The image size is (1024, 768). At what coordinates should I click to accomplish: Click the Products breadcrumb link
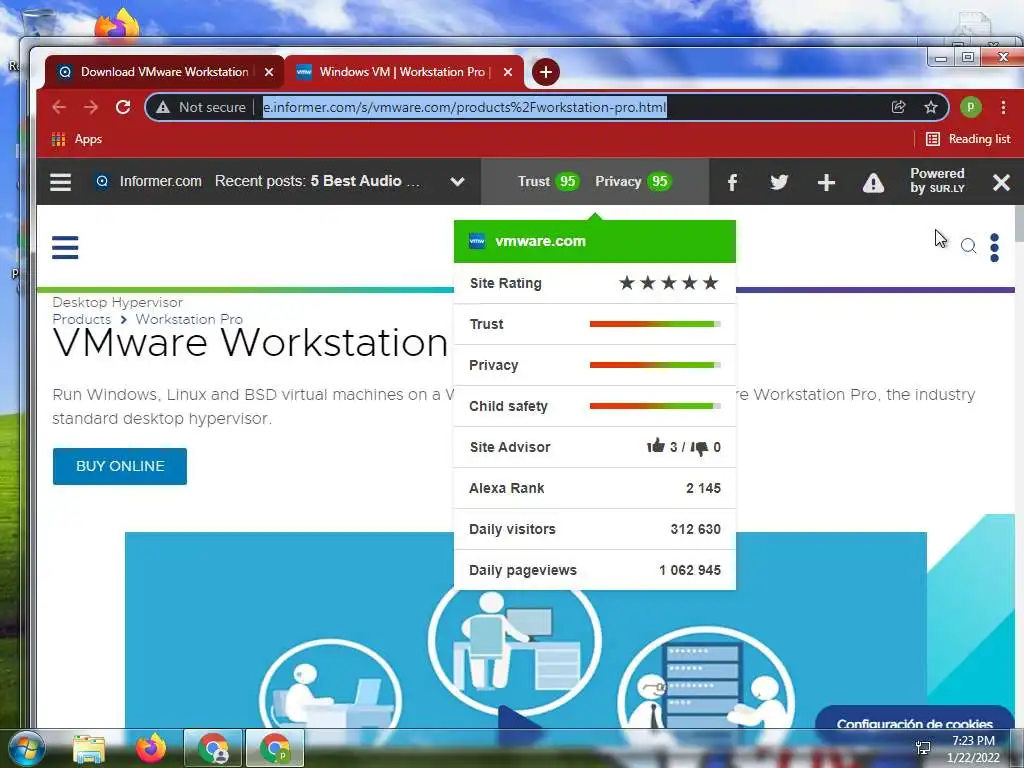point(82,319)
